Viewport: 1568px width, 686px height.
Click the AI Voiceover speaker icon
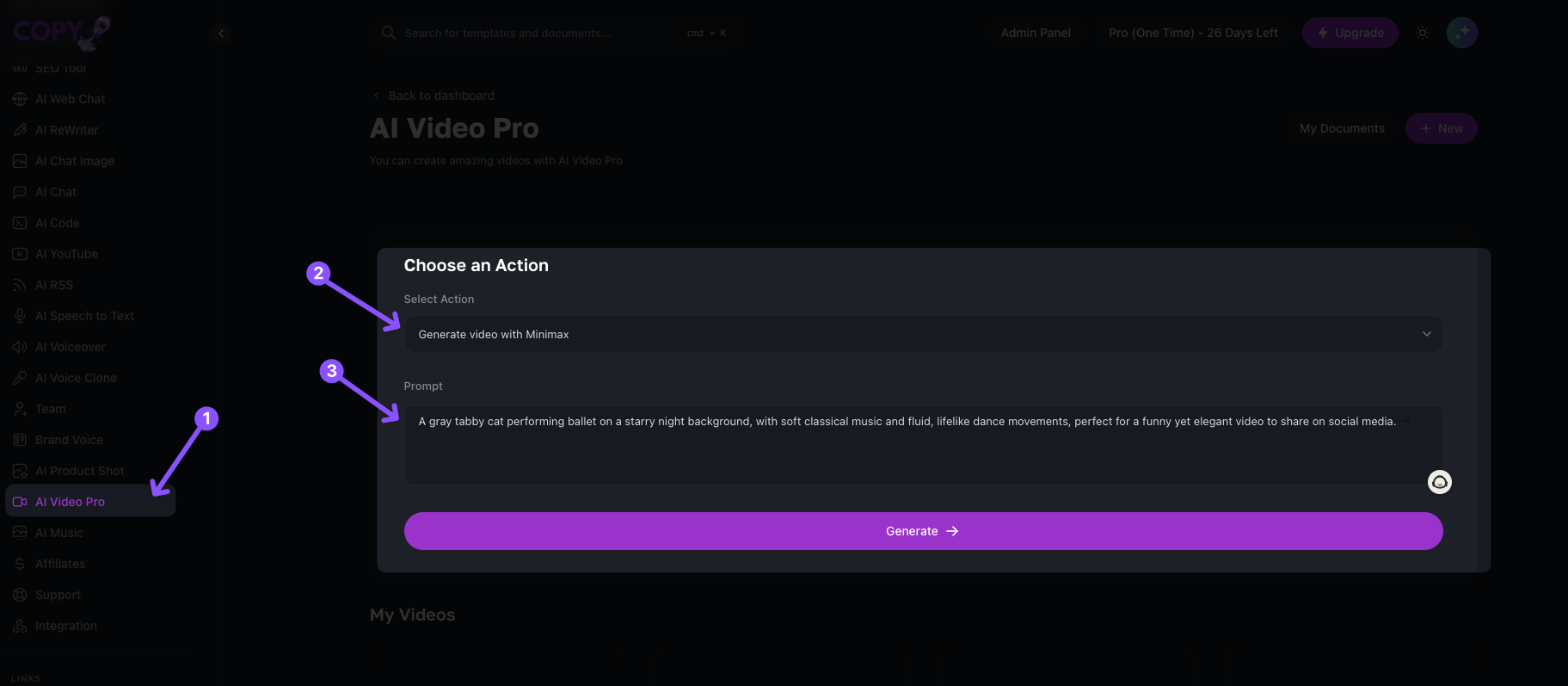20,347
